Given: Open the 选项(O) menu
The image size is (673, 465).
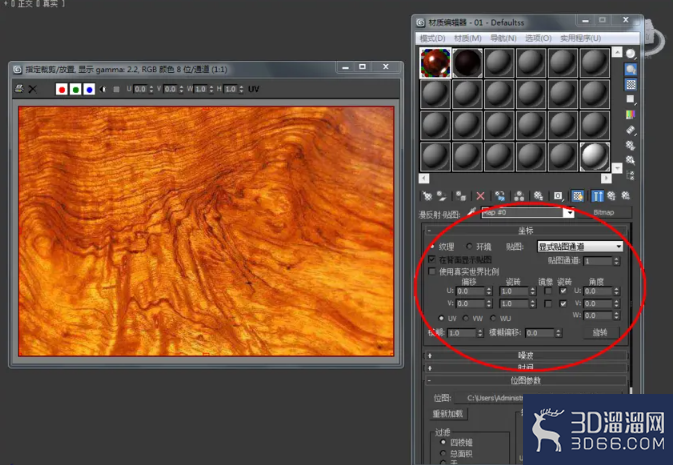Looking at the screenshot, I should click(x=538, y=38).
